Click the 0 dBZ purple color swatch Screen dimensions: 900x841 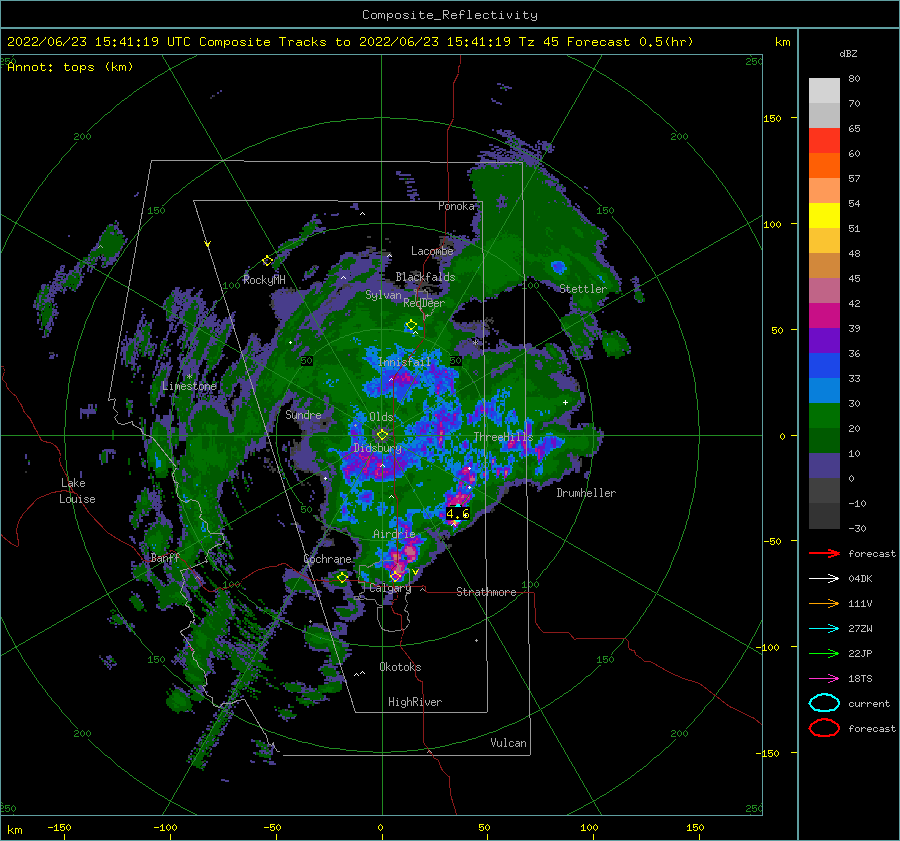(x=824, y=466)
